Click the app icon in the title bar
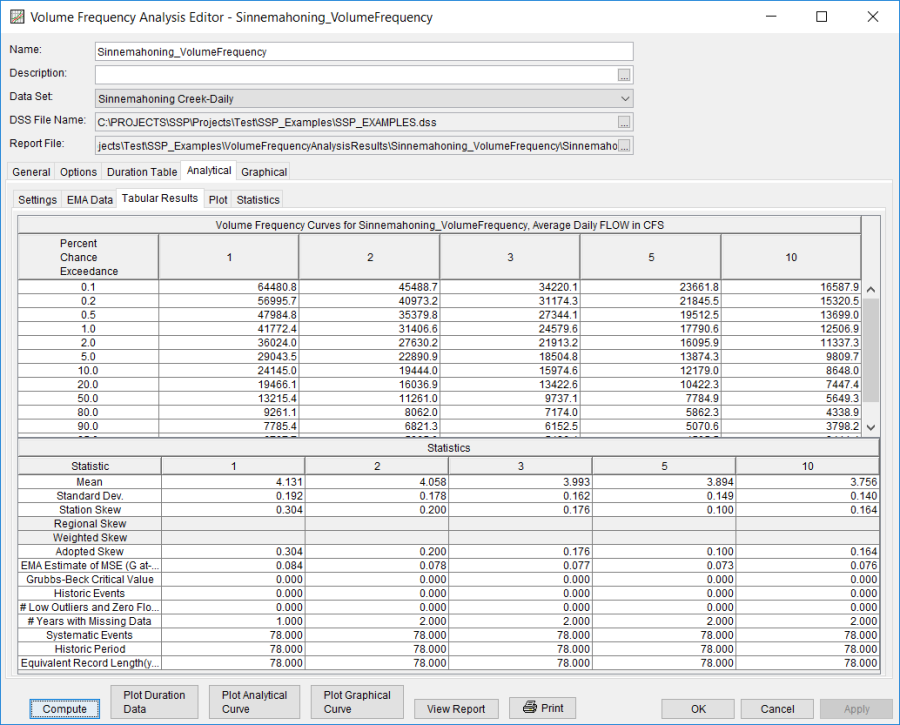The height and width of the screenshot is (725, 900). coord(17,17)
